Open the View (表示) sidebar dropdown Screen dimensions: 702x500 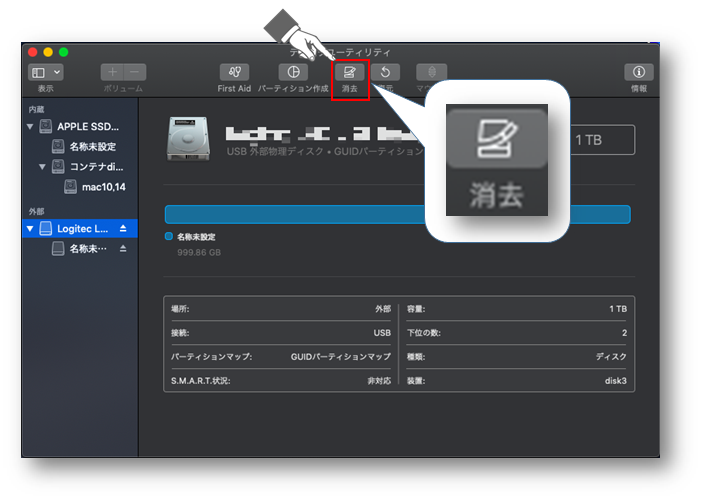tap(46, 72)
